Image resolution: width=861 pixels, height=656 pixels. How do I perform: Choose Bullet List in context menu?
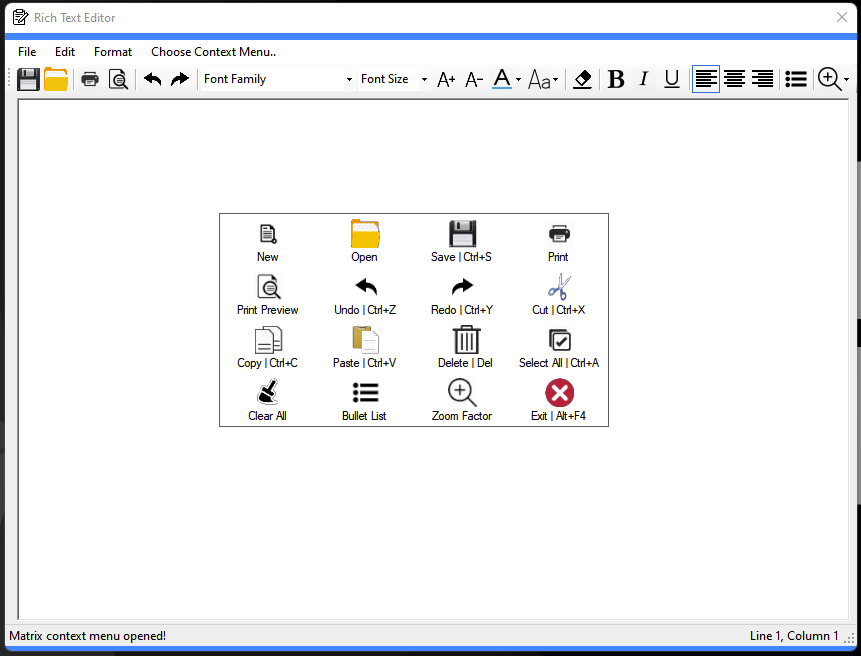(x=365, y=400)
